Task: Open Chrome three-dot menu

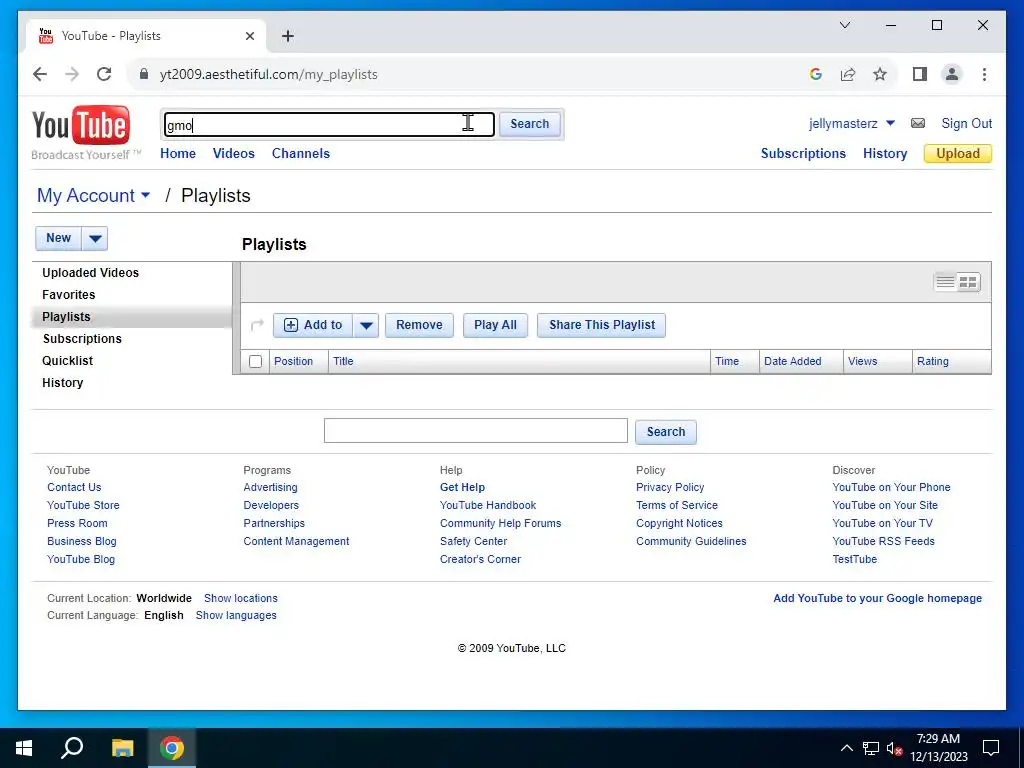Action: pyautogui.click(x=984, y=74)
